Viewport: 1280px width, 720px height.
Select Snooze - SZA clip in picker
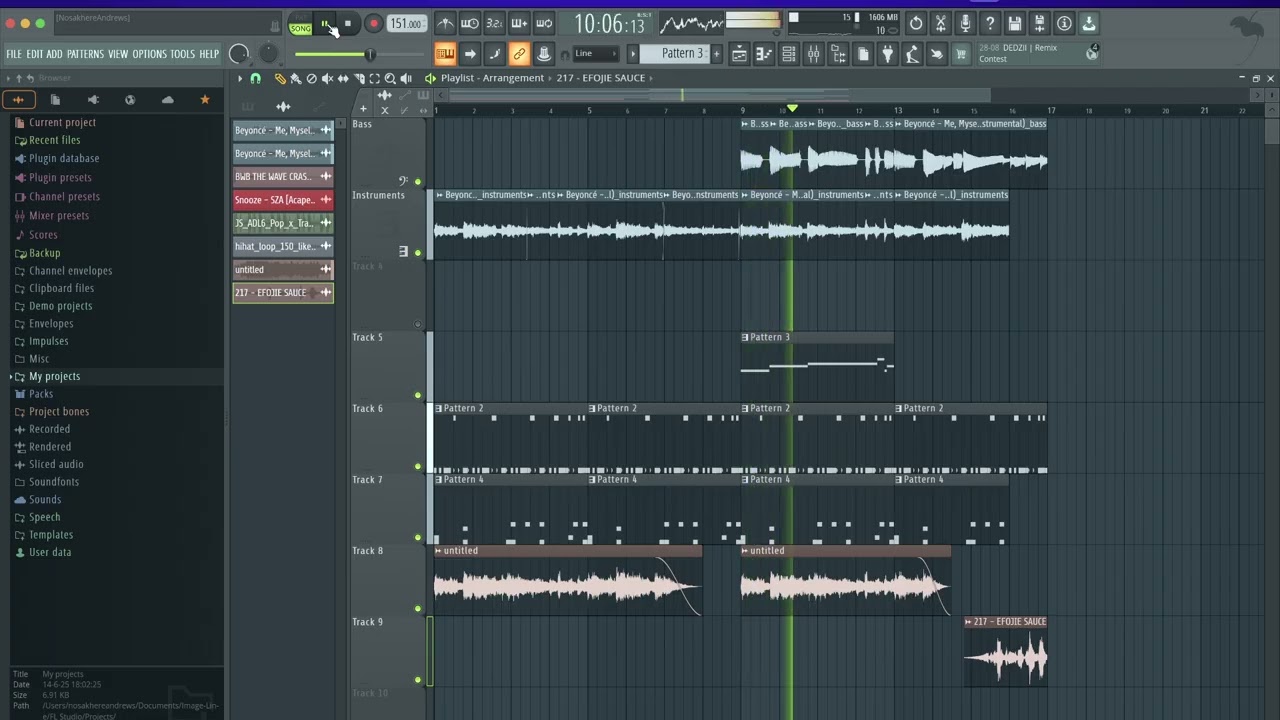pos(283,200)
